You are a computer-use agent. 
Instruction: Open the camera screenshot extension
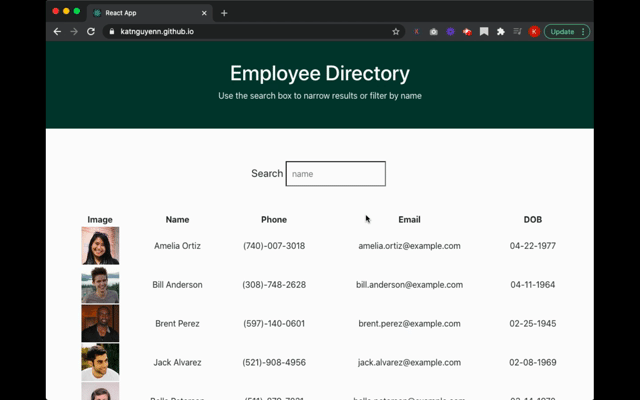click(x=433, y=31)
